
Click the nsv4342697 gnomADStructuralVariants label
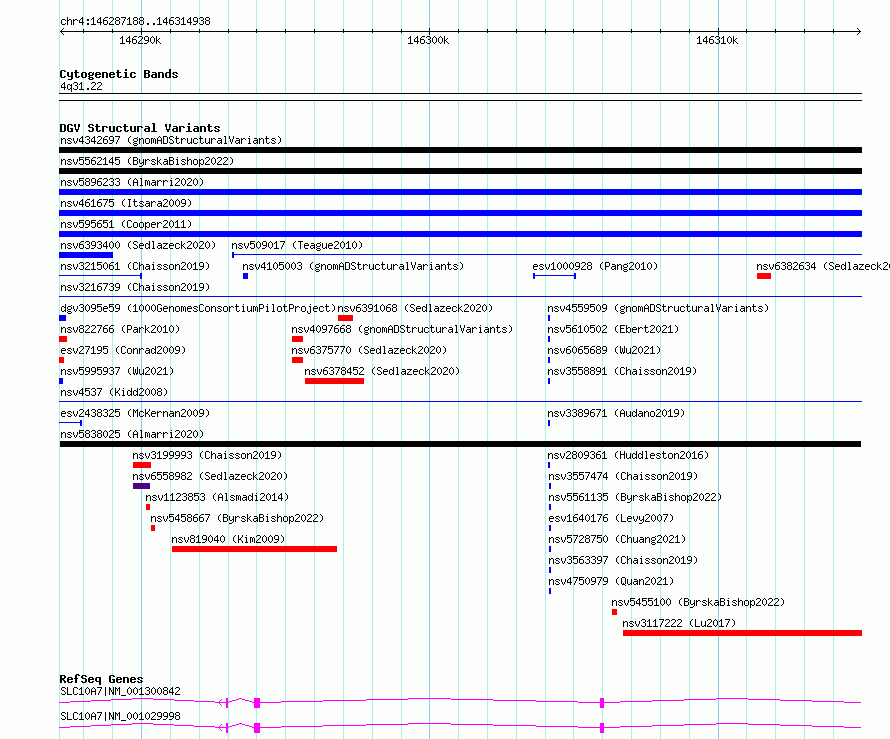pos(171,140)
